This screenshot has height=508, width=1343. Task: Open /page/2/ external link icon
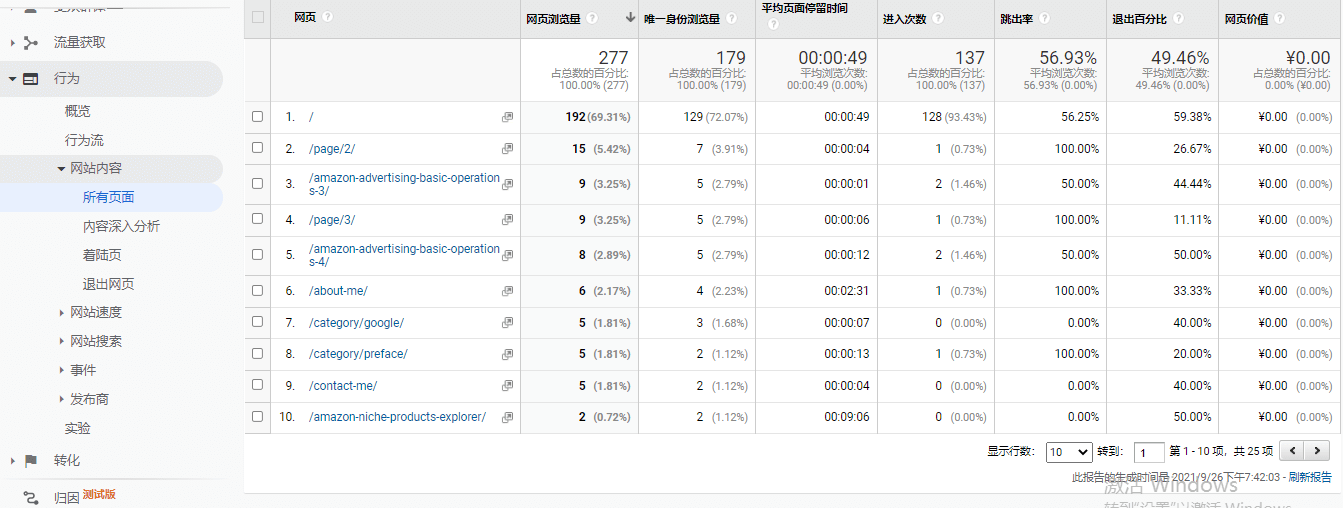tap(507, 149)
